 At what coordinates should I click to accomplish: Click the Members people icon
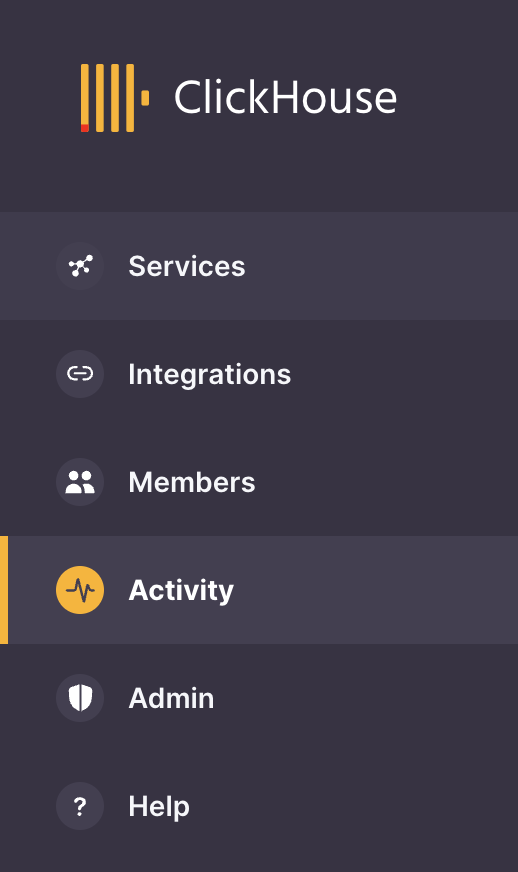pos(80,482)
